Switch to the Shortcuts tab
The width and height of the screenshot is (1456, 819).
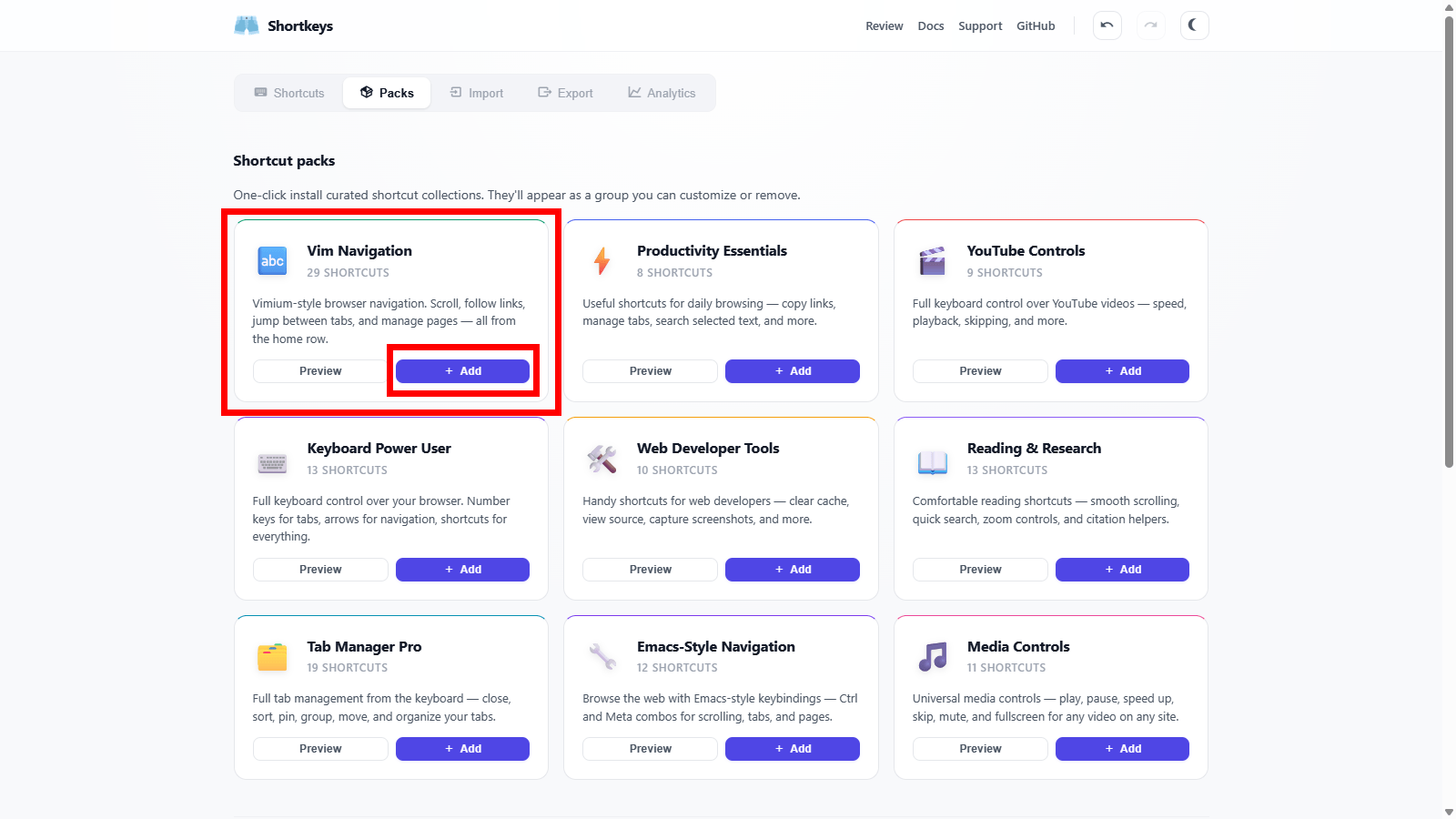(289, 93)
